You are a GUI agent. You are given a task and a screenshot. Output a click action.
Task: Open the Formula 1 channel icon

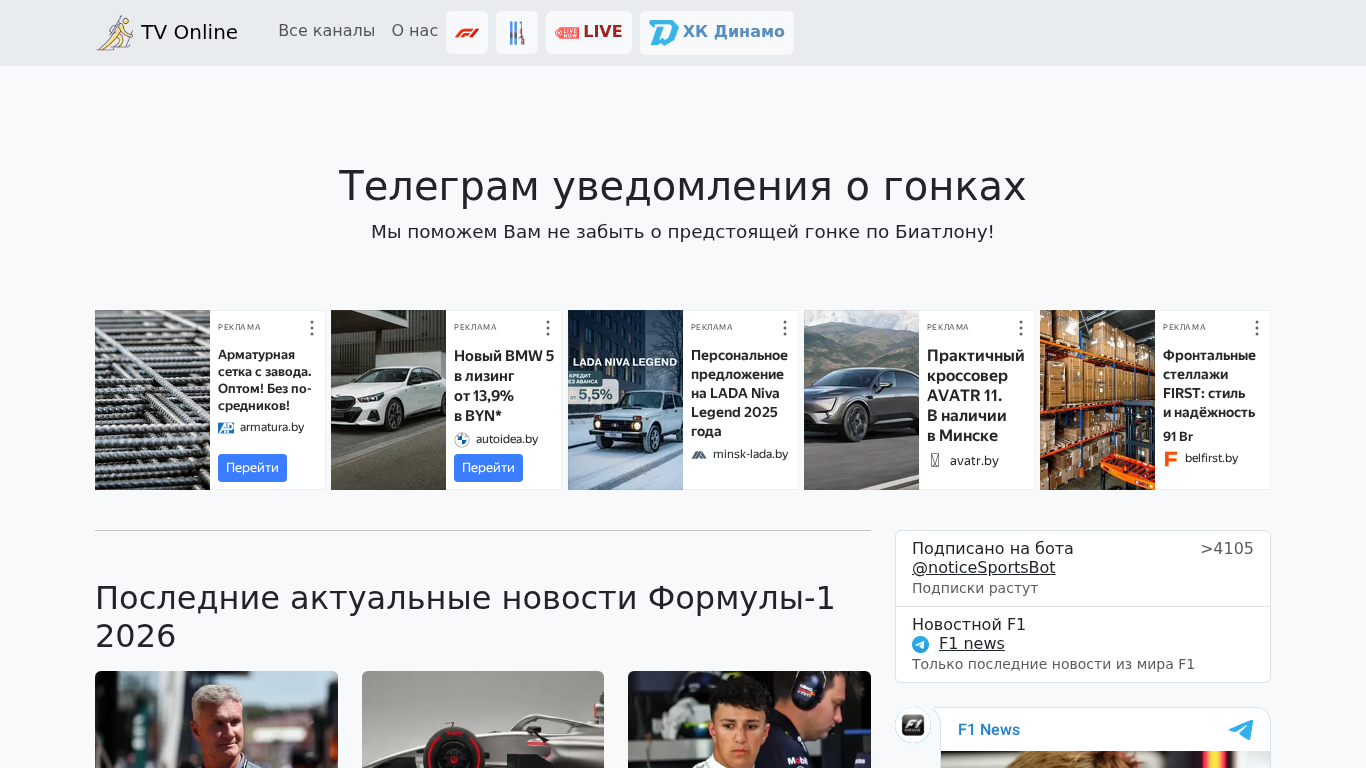(x=467, y=33)
